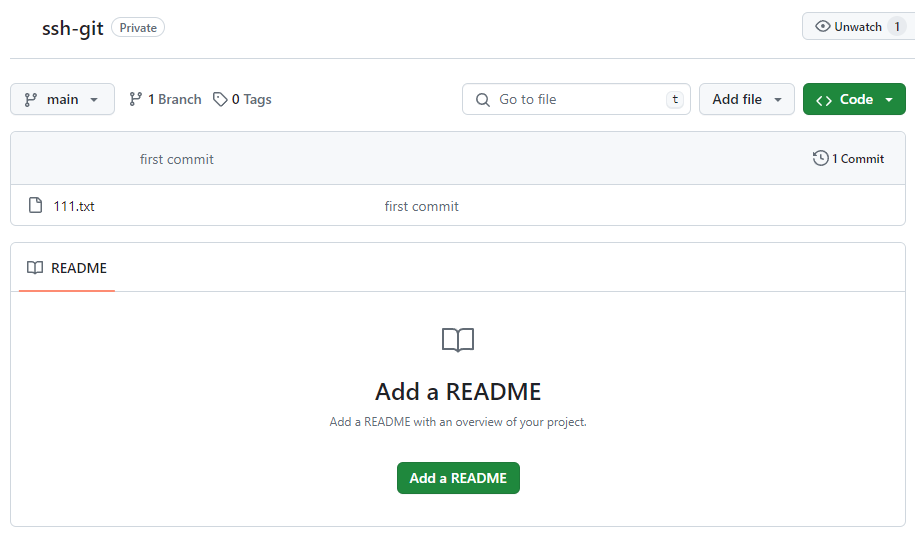Click the code brackets icon on Code button
The width and height of the screenshot is (915, 535).
tap(824, 100)
